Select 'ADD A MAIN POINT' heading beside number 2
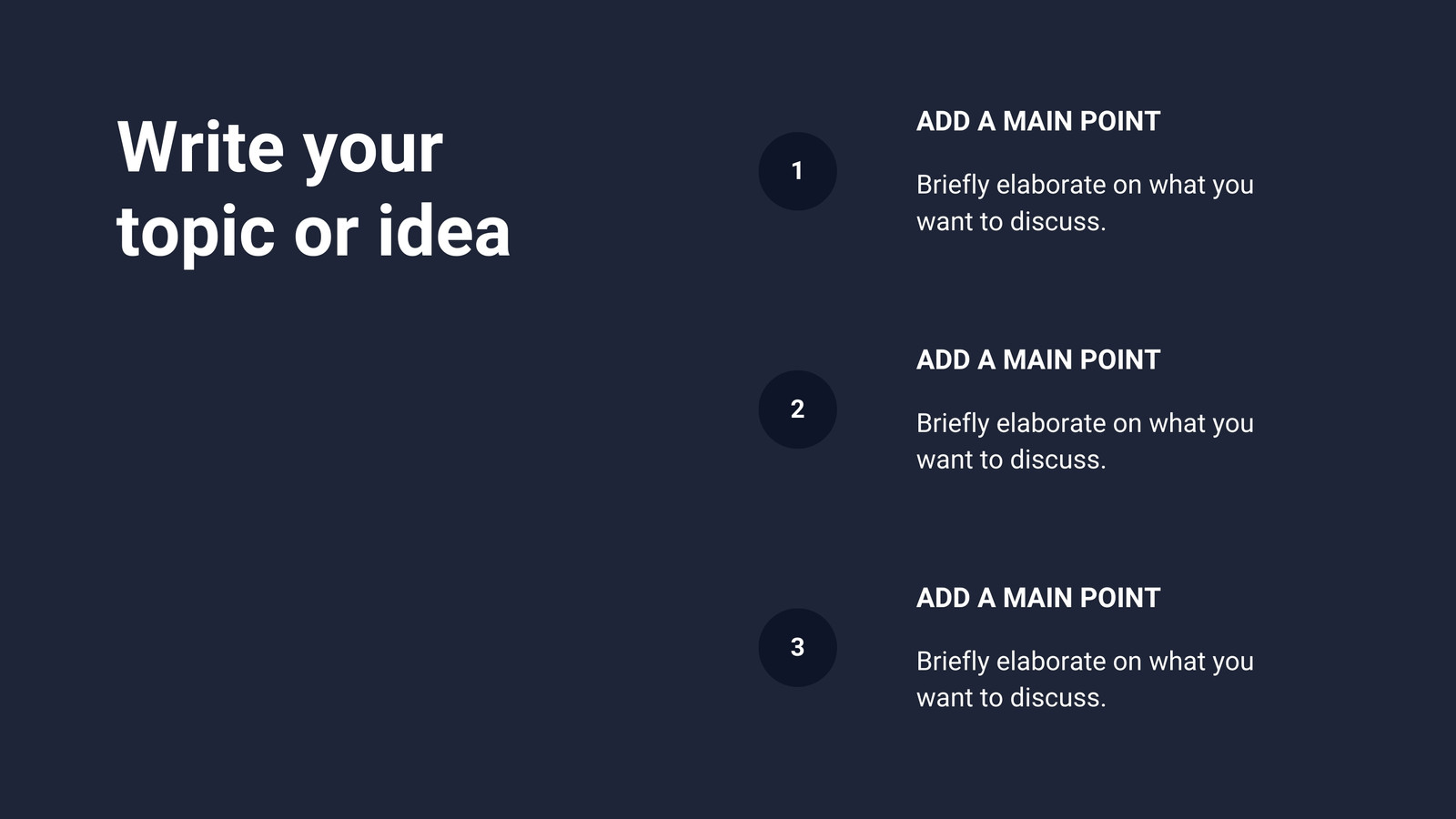Screen dimensions: 1456x819 click(x=1038, y=359)
